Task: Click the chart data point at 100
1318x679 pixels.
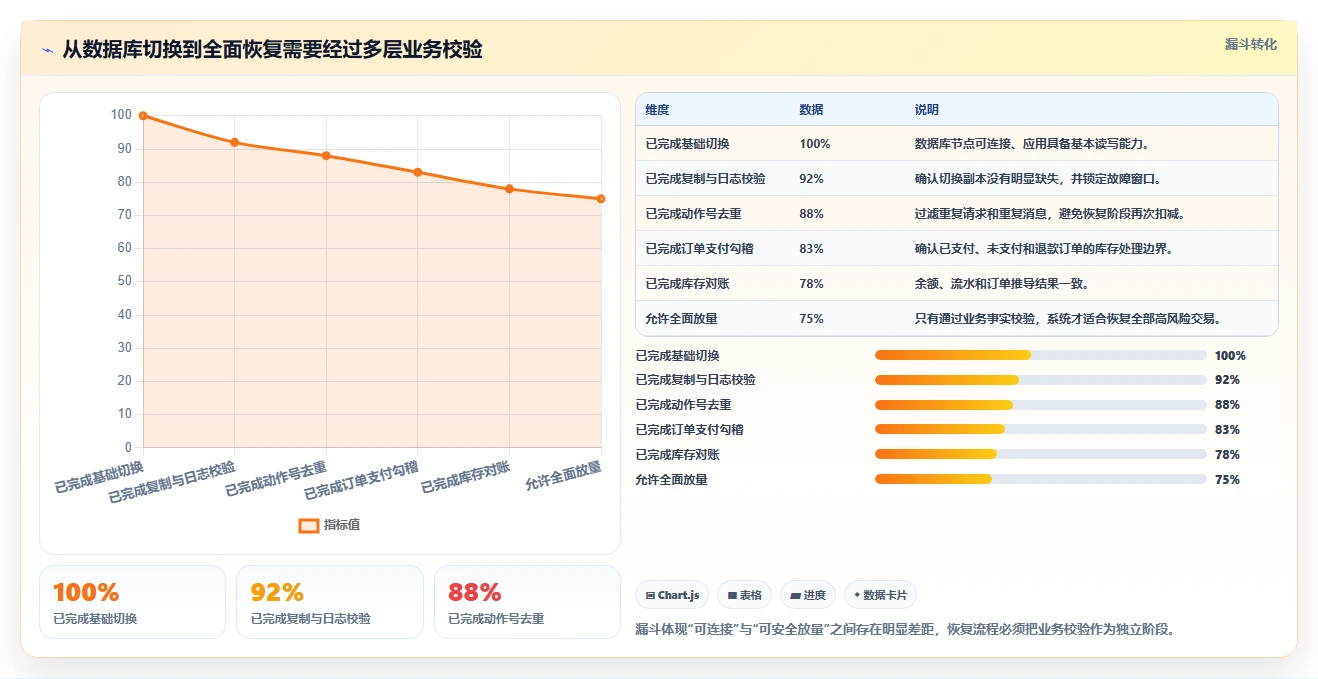Action: point(143,116)
